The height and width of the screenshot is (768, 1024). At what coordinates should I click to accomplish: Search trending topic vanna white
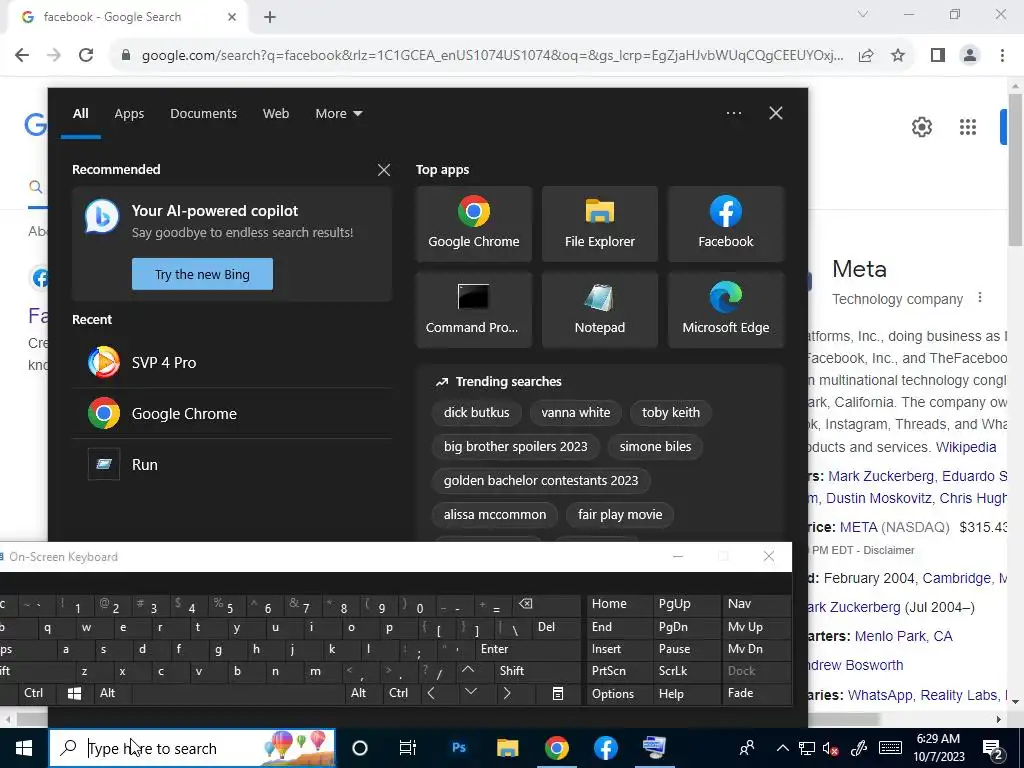point(576,413)
